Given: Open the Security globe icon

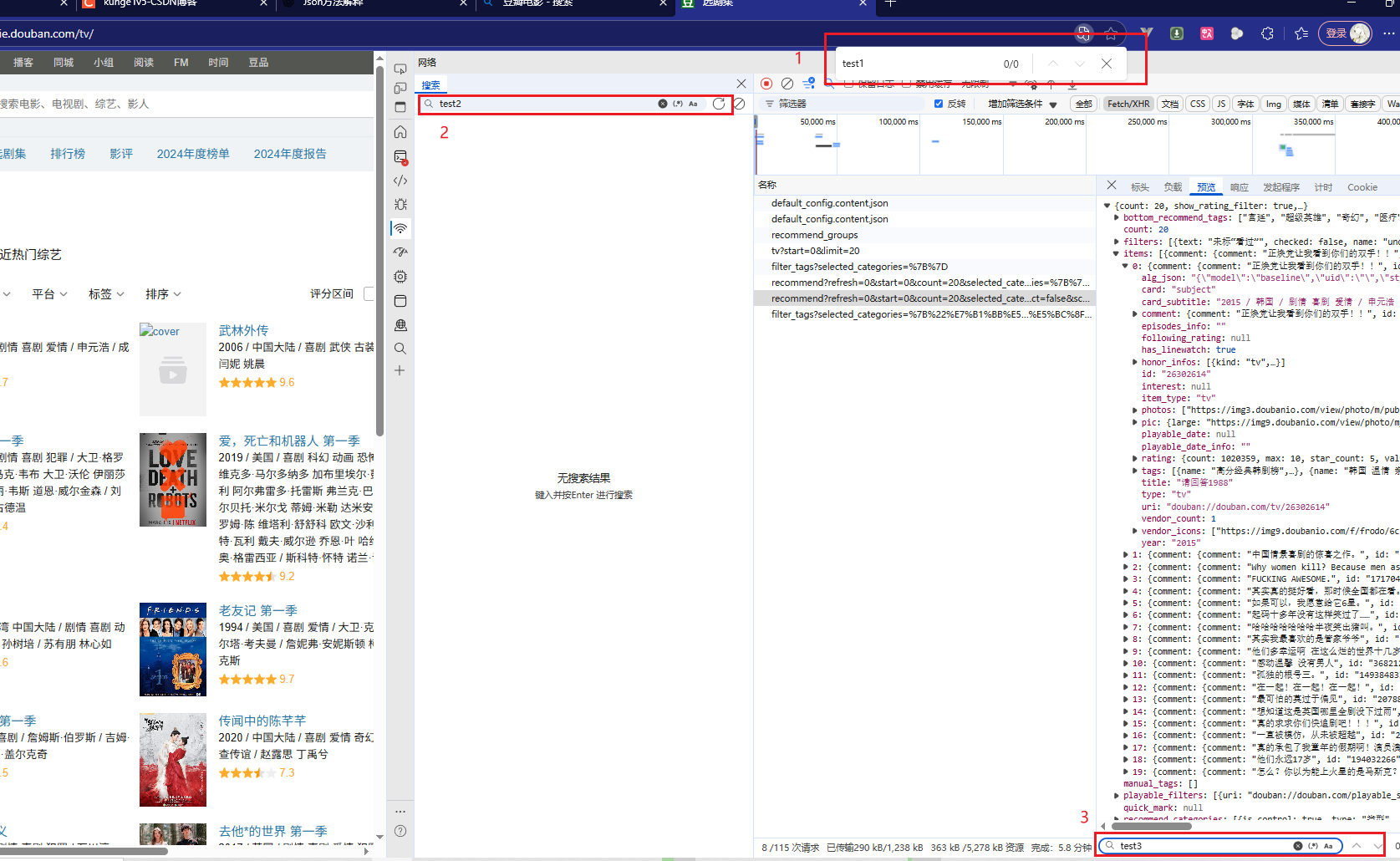Looking at the screenshot, I should pos(400,325).
